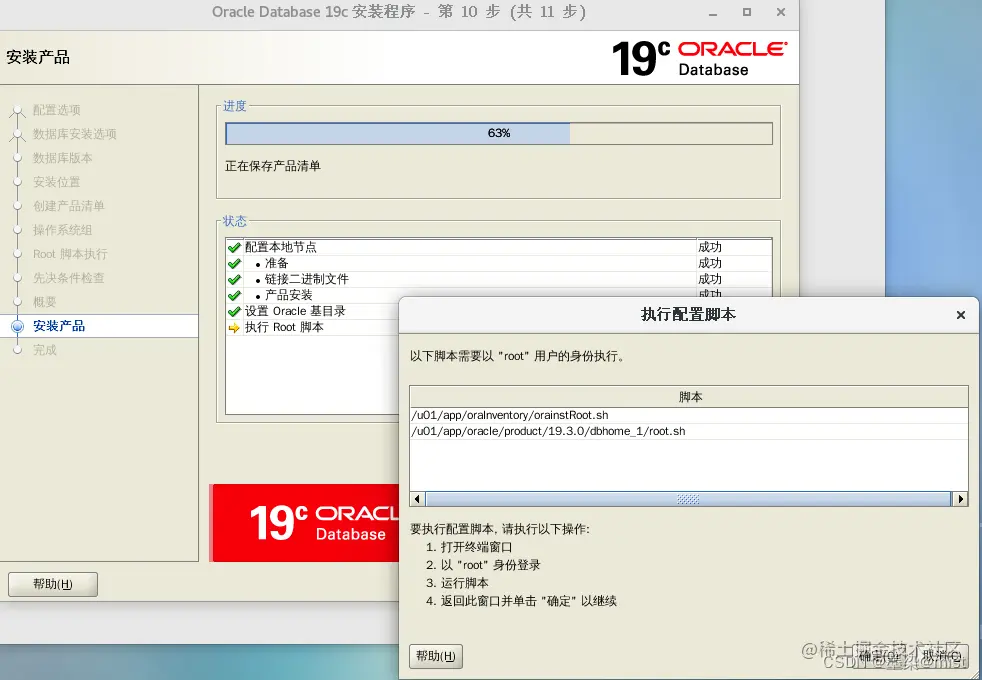Close the 执行配置脚本 dialog
This screenshot has width=982, height=680.
(x=961, y=315)
